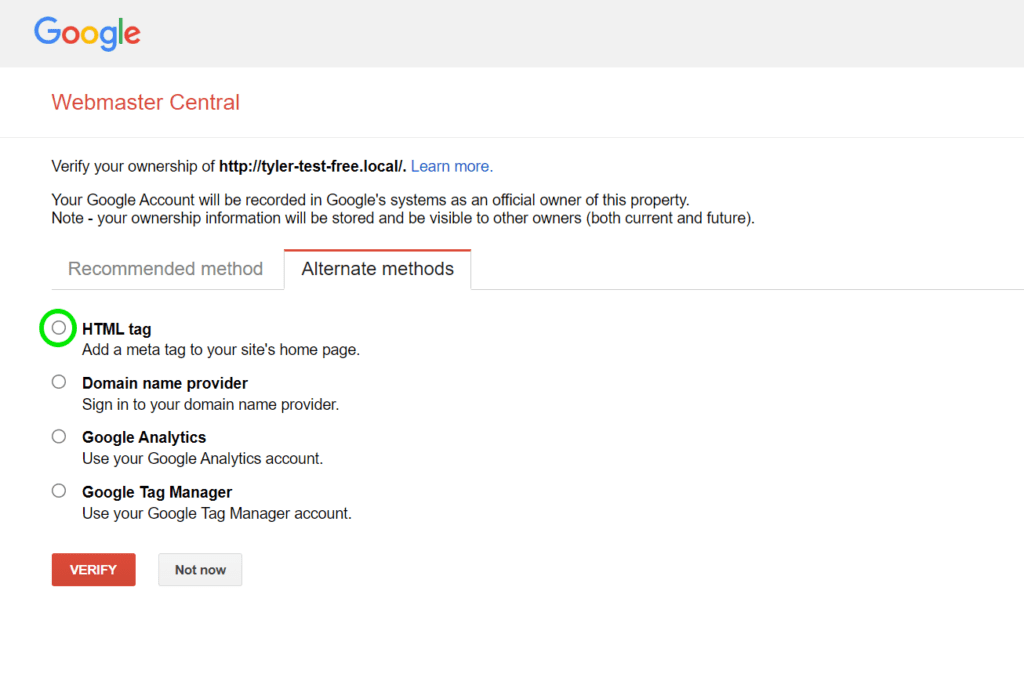The height and width of the screenshot is (681, 1024).
Task: Open the Learn more link
Action: (x=451, y=166)
